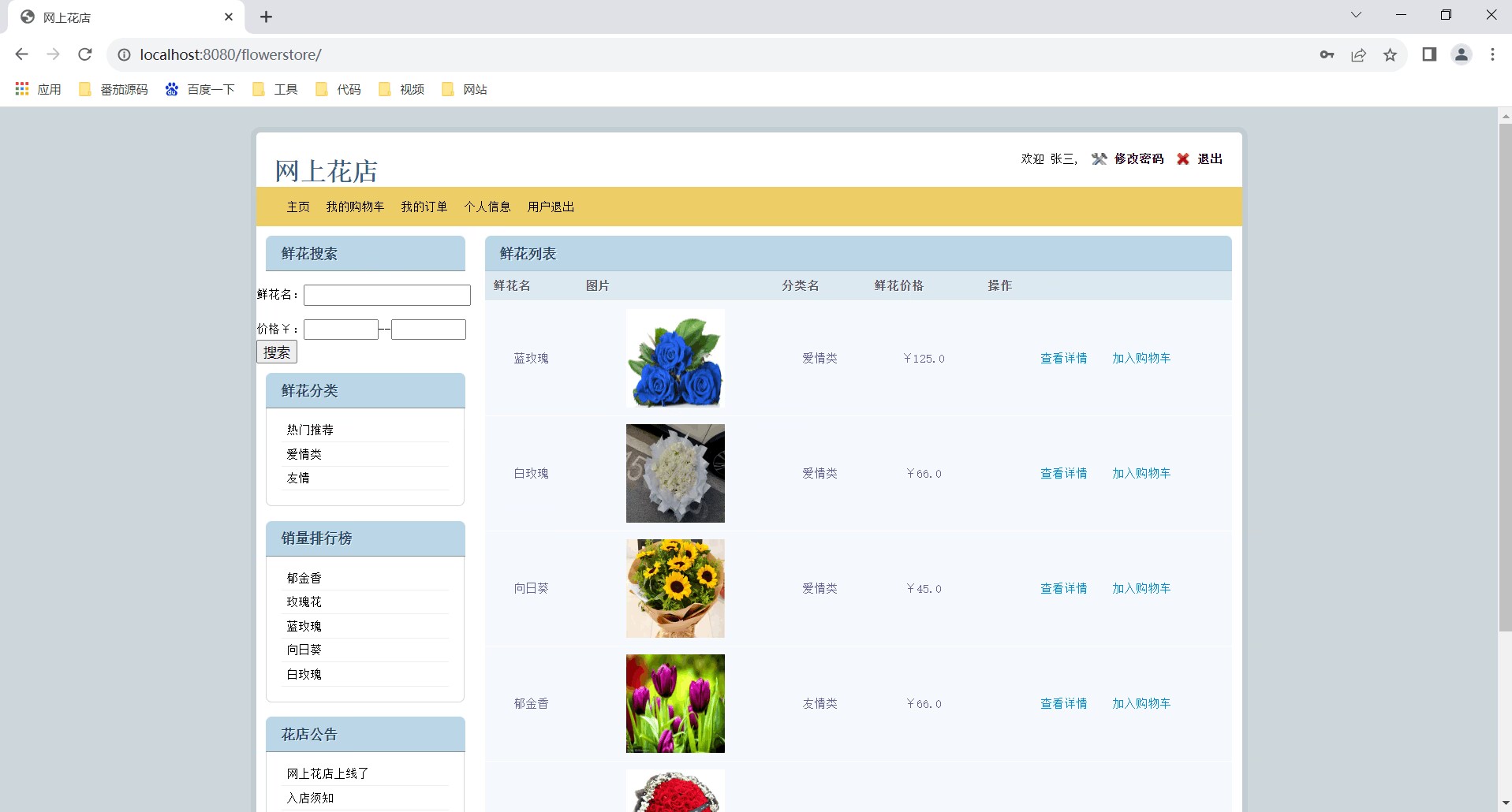Screen dimensions: 1512x812
Task: Select 用户退出 in the navigation bar
Action: tap(551, 207)
